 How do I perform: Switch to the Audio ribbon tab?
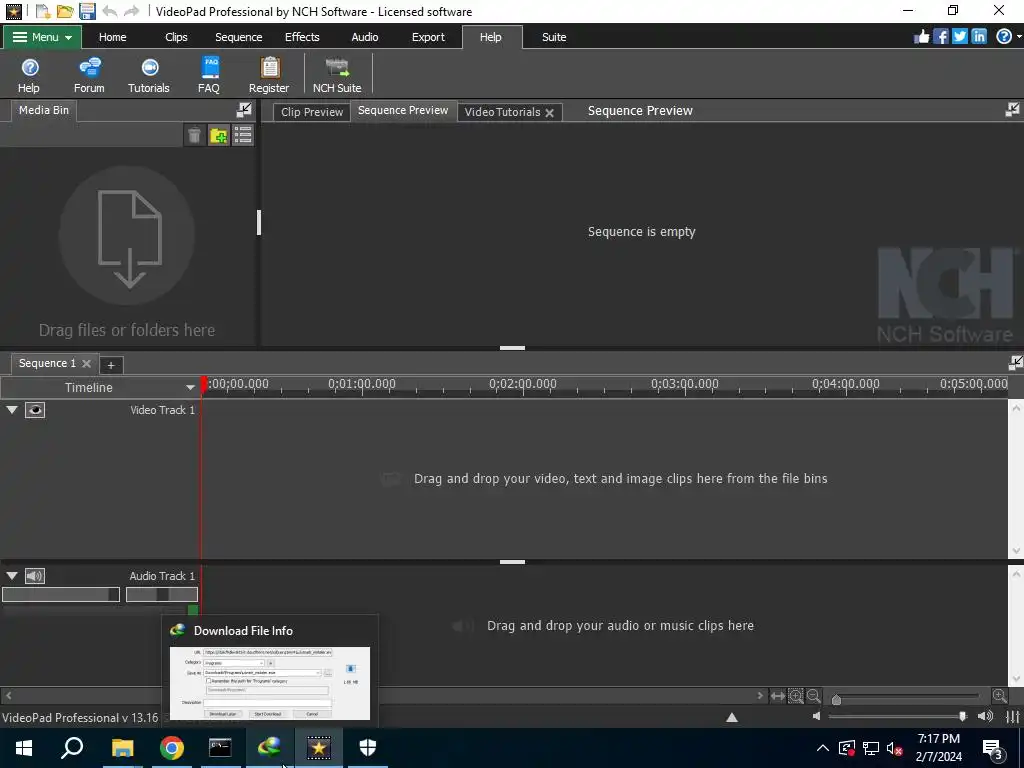(364, 37)
